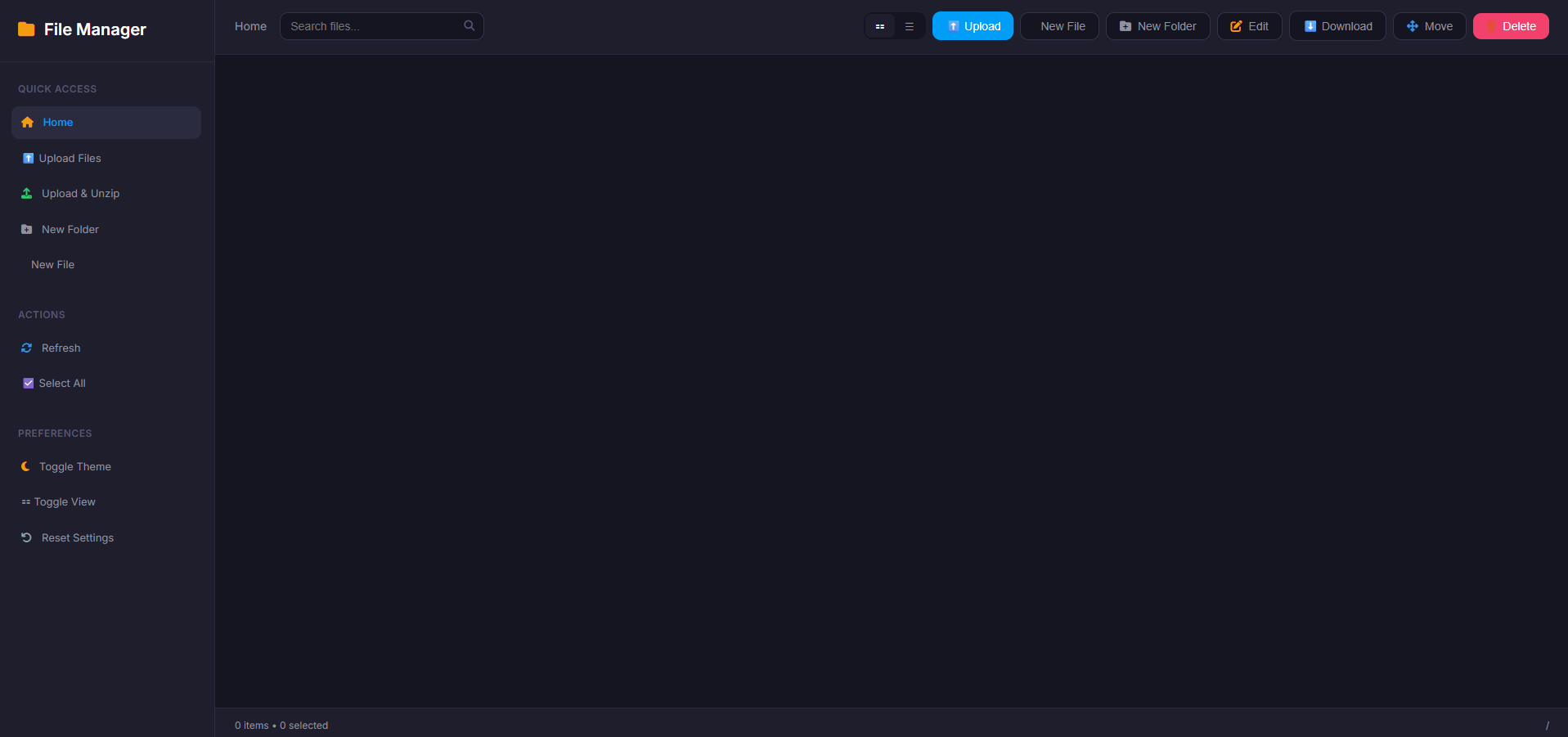Screen dimensions: 1568x737
Task: Select New File in the sidebar
Action: 53,265
